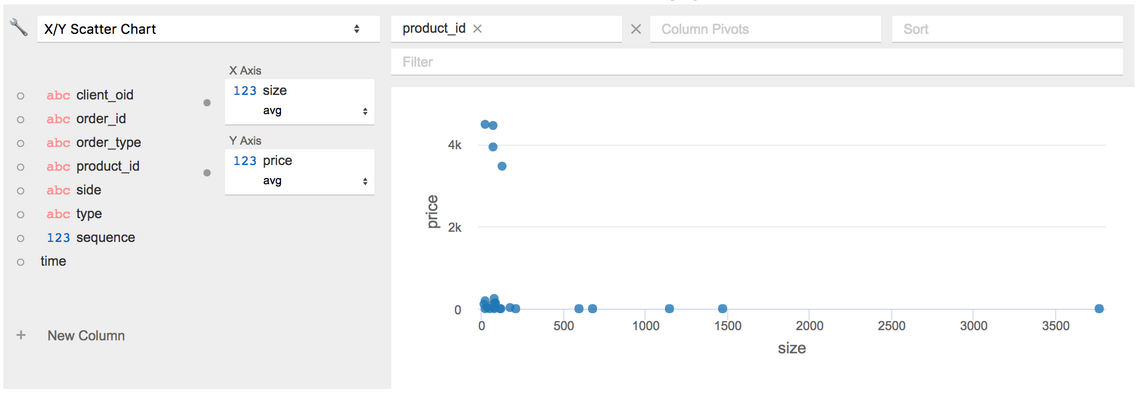Click the New Column button
1140x396 pixels.
point(86,336)
